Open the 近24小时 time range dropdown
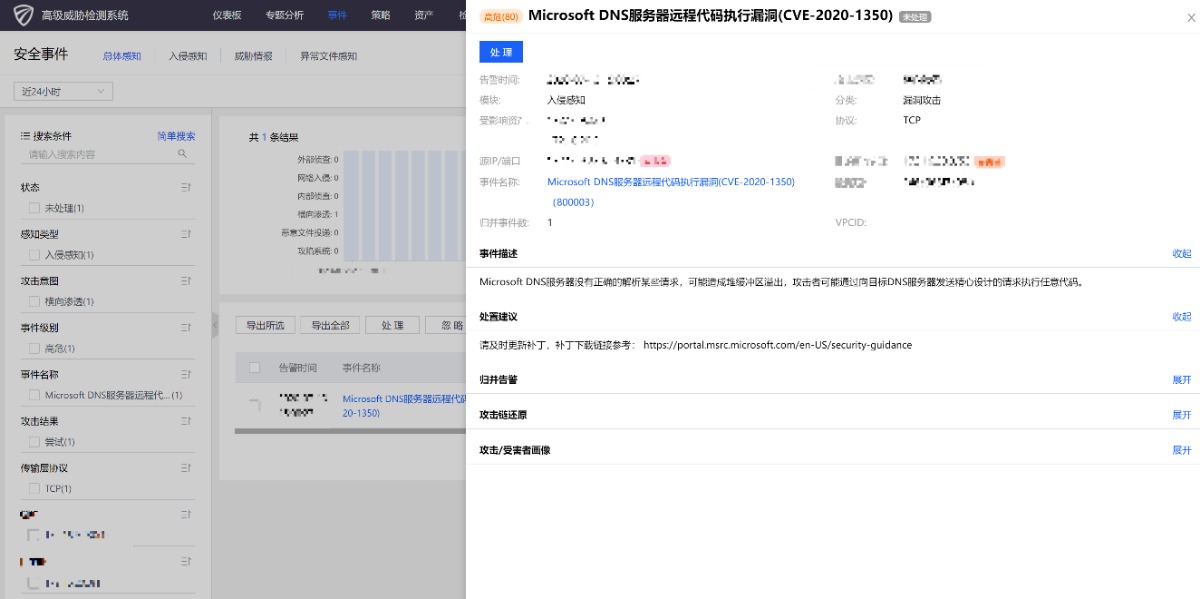 [x=63, y=92]
